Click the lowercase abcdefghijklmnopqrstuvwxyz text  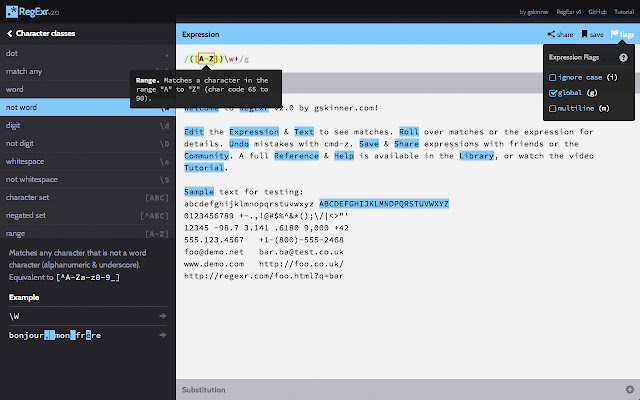click(249, 204)
